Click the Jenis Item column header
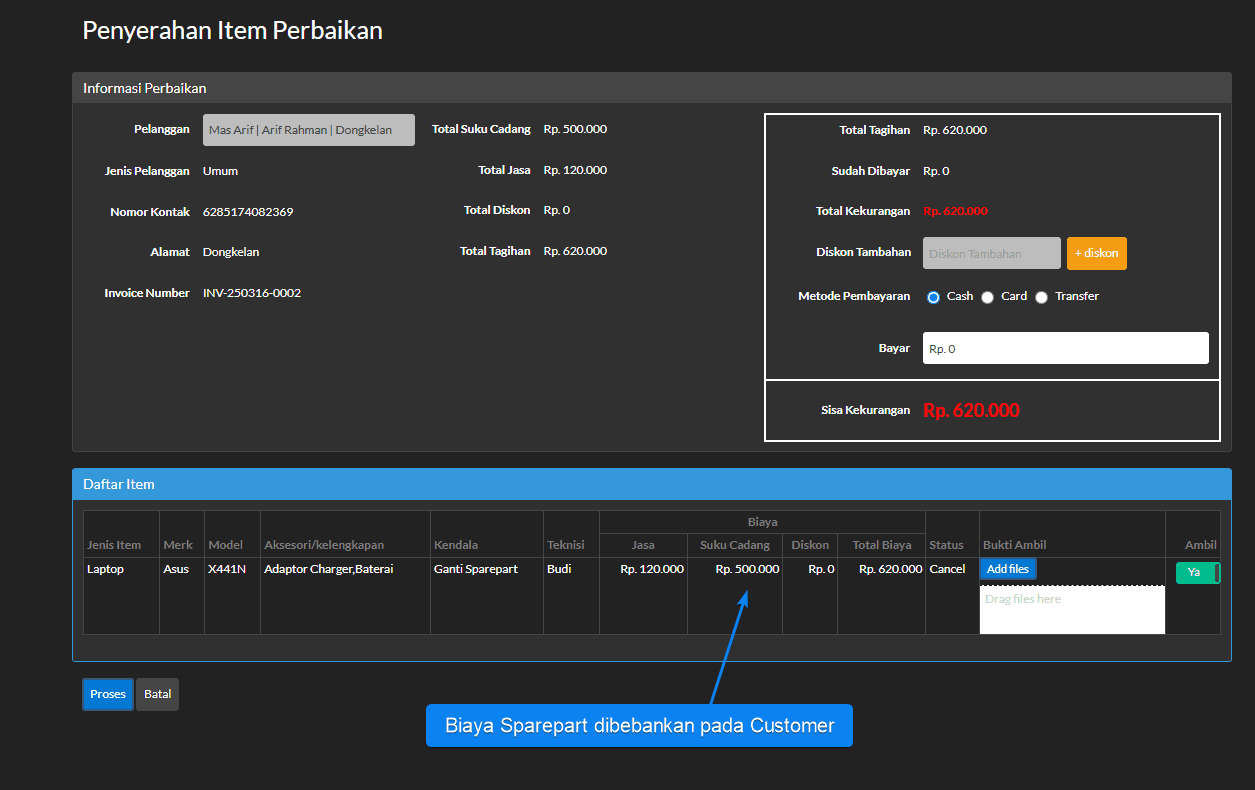 point(114,545)
